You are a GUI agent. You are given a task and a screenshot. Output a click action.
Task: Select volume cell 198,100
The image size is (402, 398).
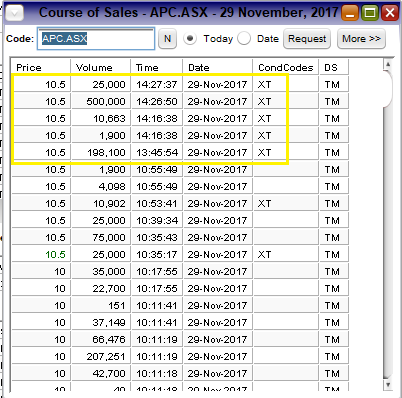100,153
